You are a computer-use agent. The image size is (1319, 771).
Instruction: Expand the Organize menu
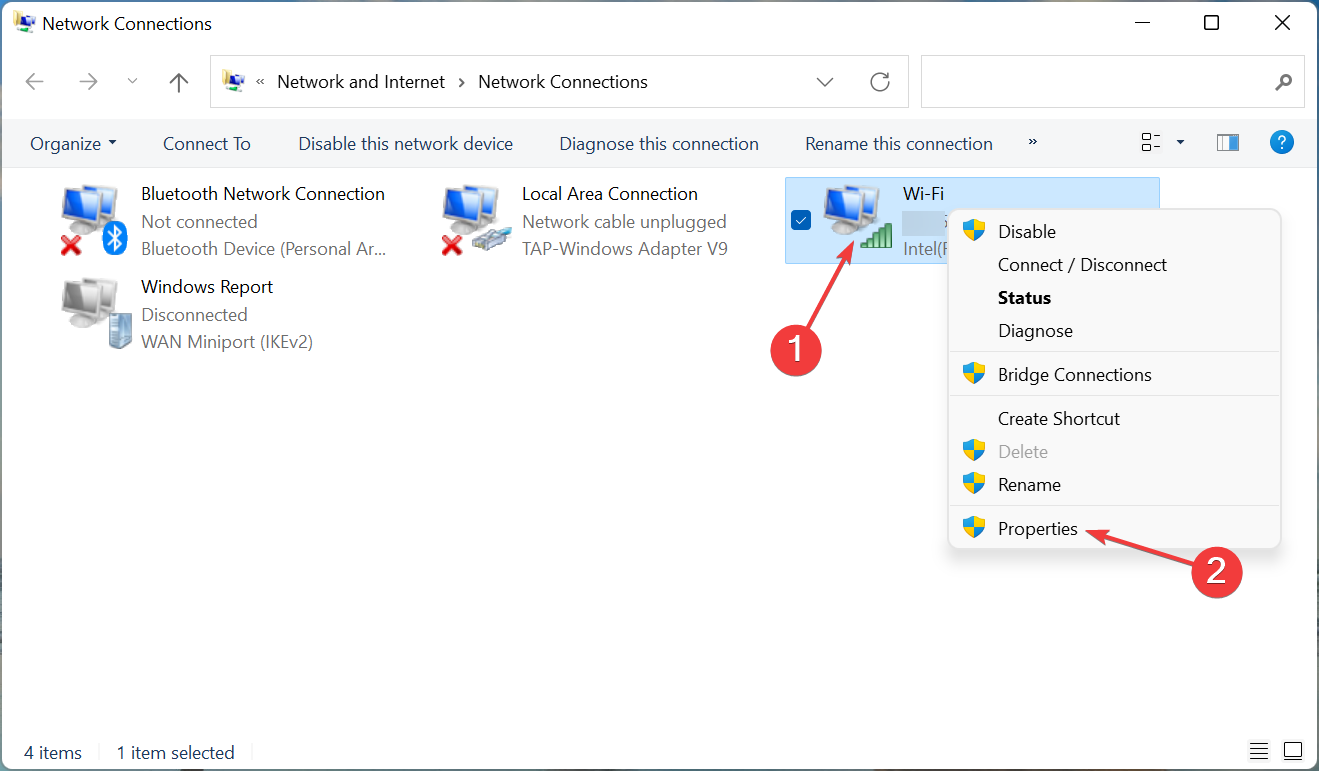(73, 144)
